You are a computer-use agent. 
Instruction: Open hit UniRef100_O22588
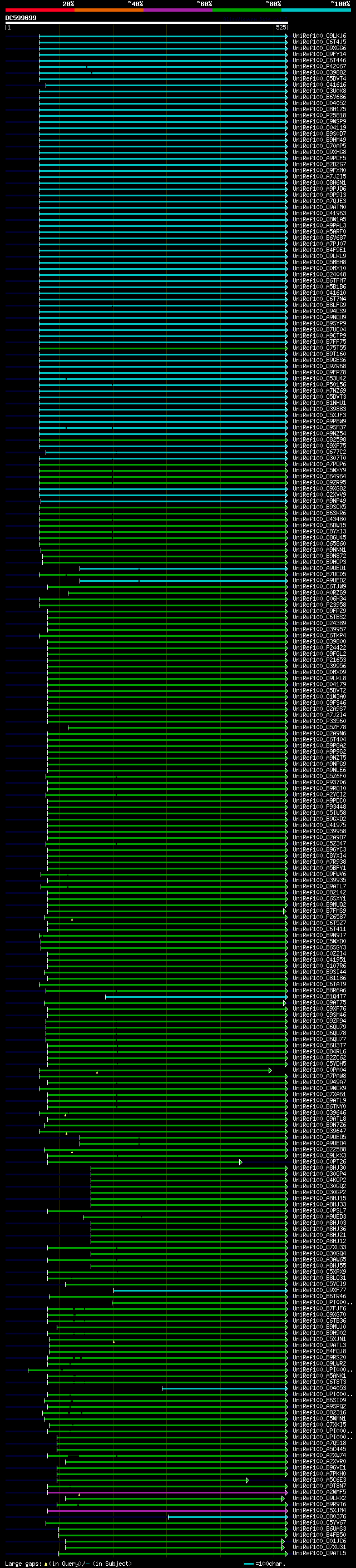pos(319,1149)
